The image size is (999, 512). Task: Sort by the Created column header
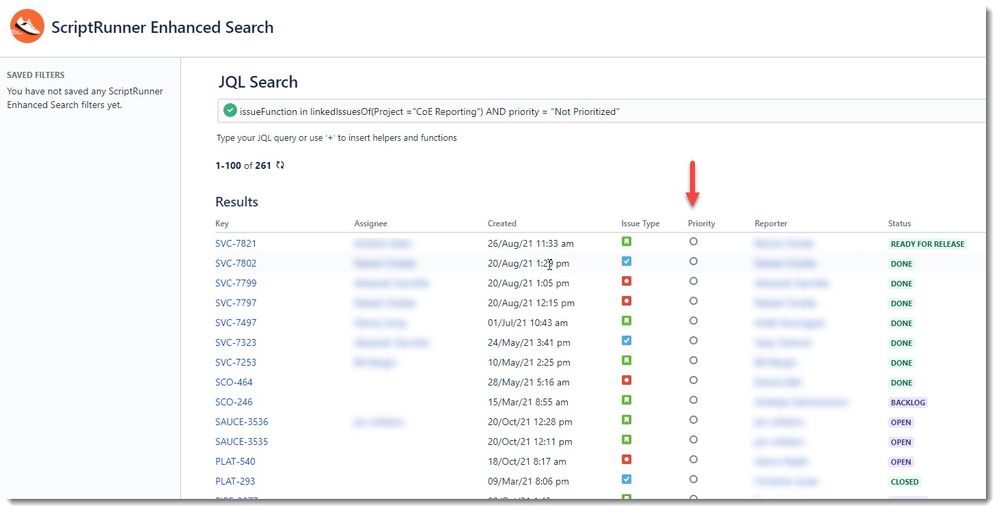(x=502, y=224)
